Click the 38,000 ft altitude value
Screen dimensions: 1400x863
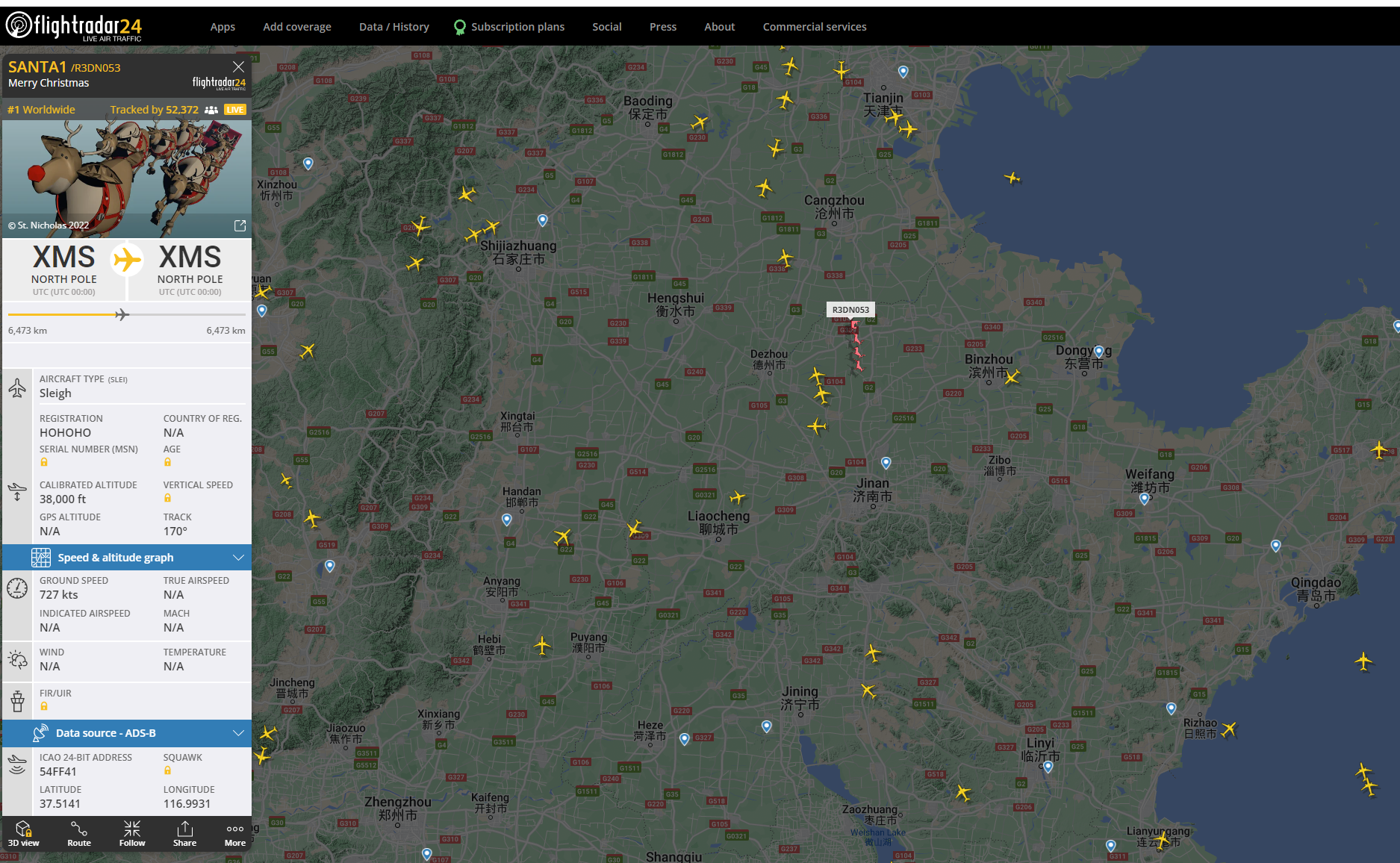click(x=63, y=499)
